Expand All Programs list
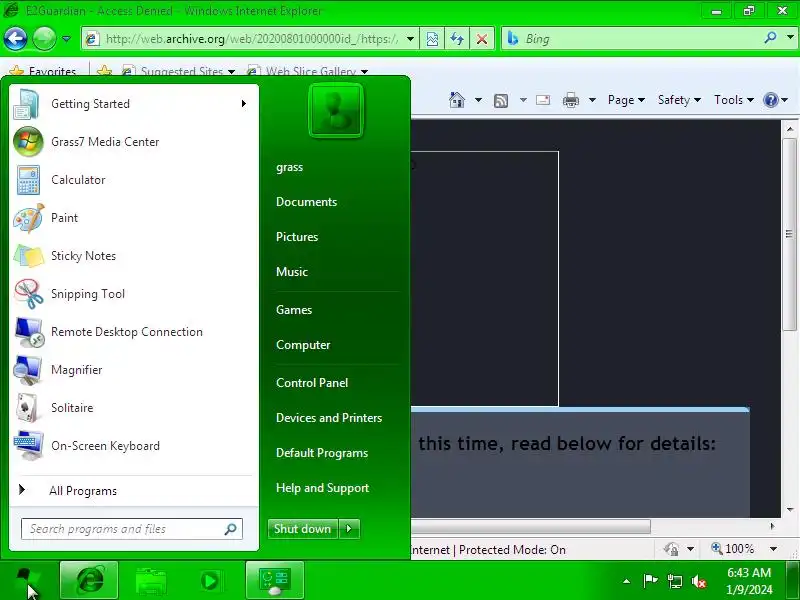 pyautogui.click(x=83, y=491)
